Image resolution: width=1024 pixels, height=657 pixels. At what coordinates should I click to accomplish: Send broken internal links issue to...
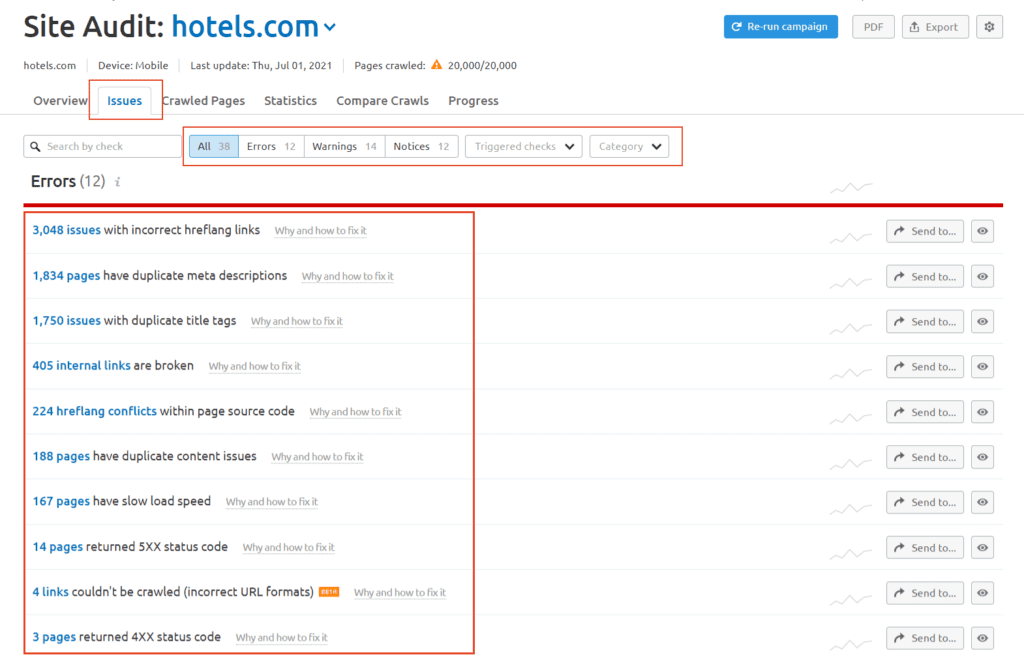[x=925, y=366]
